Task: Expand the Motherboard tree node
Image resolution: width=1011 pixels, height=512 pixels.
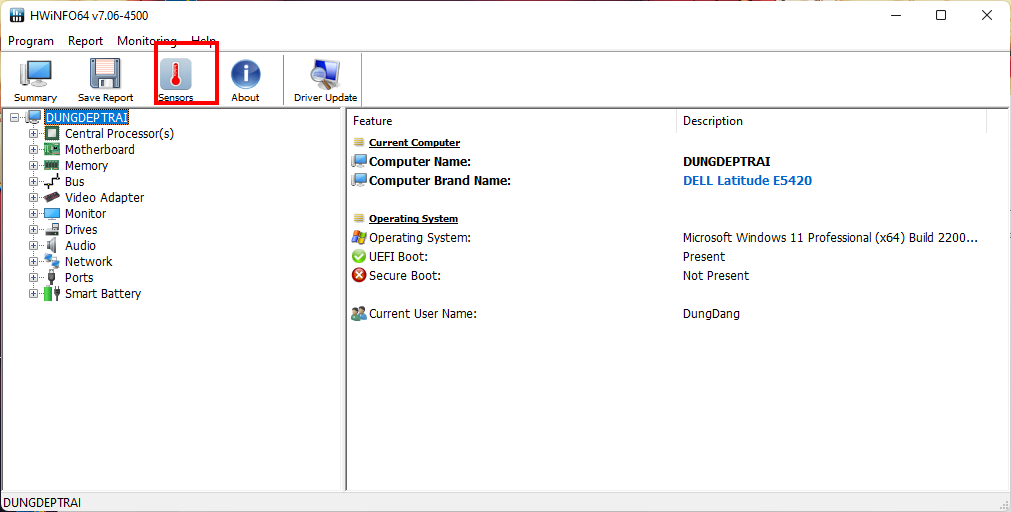Action: [34, 150]
